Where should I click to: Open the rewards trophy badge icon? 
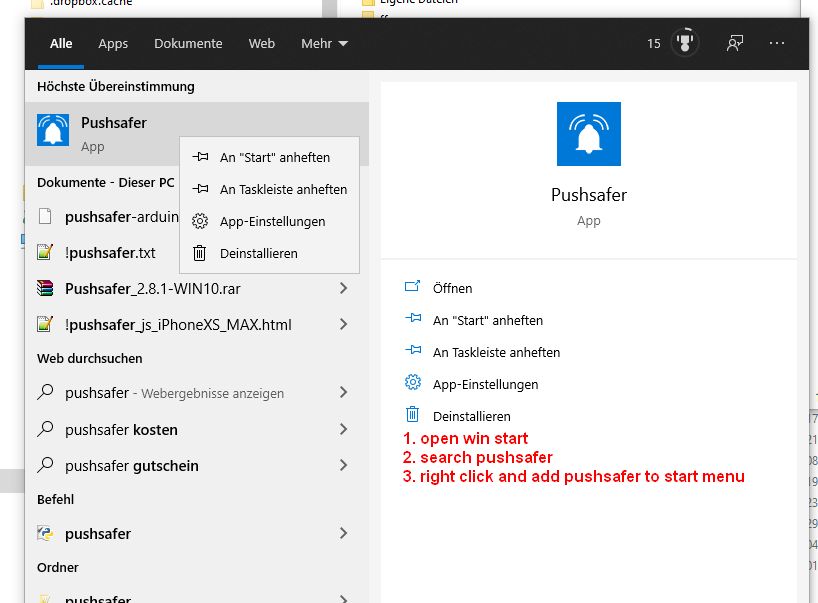click(684, 43)
